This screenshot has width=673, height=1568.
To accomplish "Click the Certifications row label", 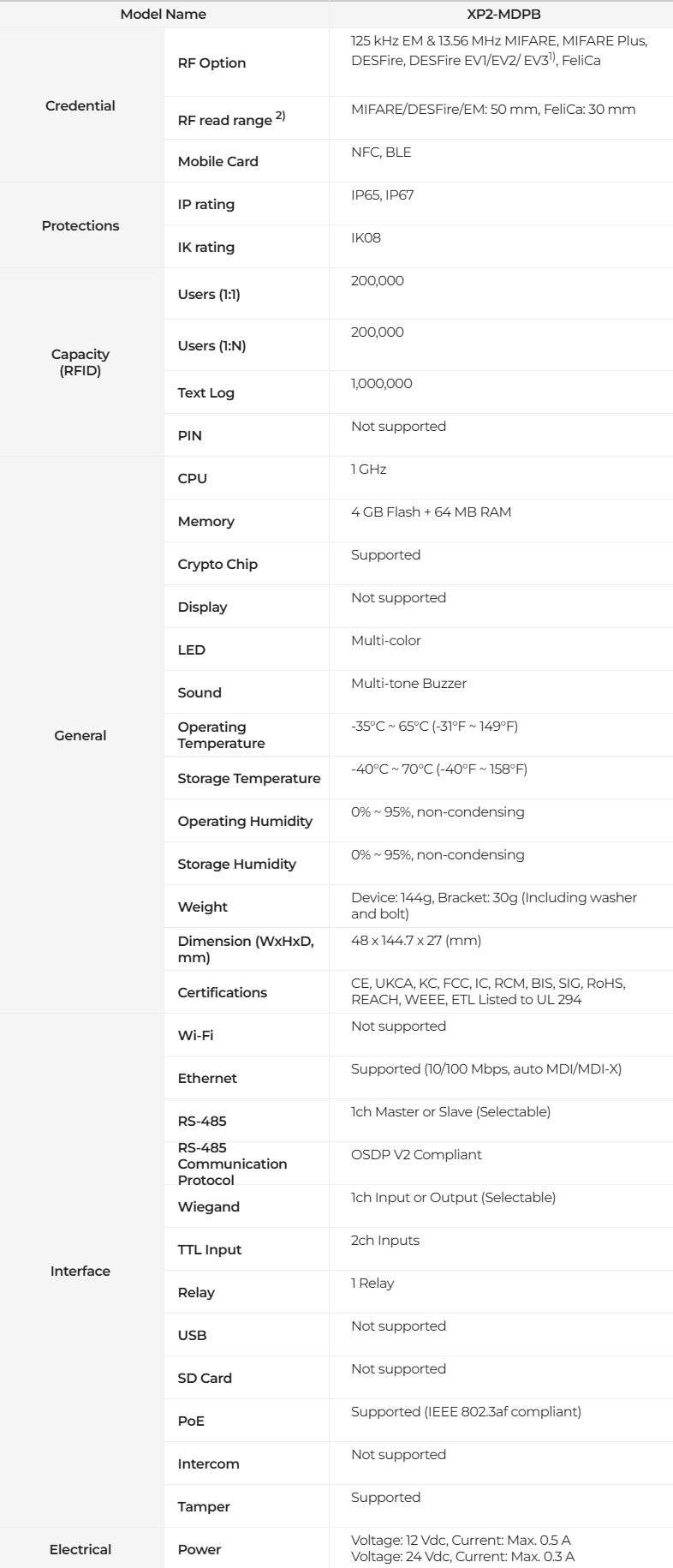I will 222,992.
